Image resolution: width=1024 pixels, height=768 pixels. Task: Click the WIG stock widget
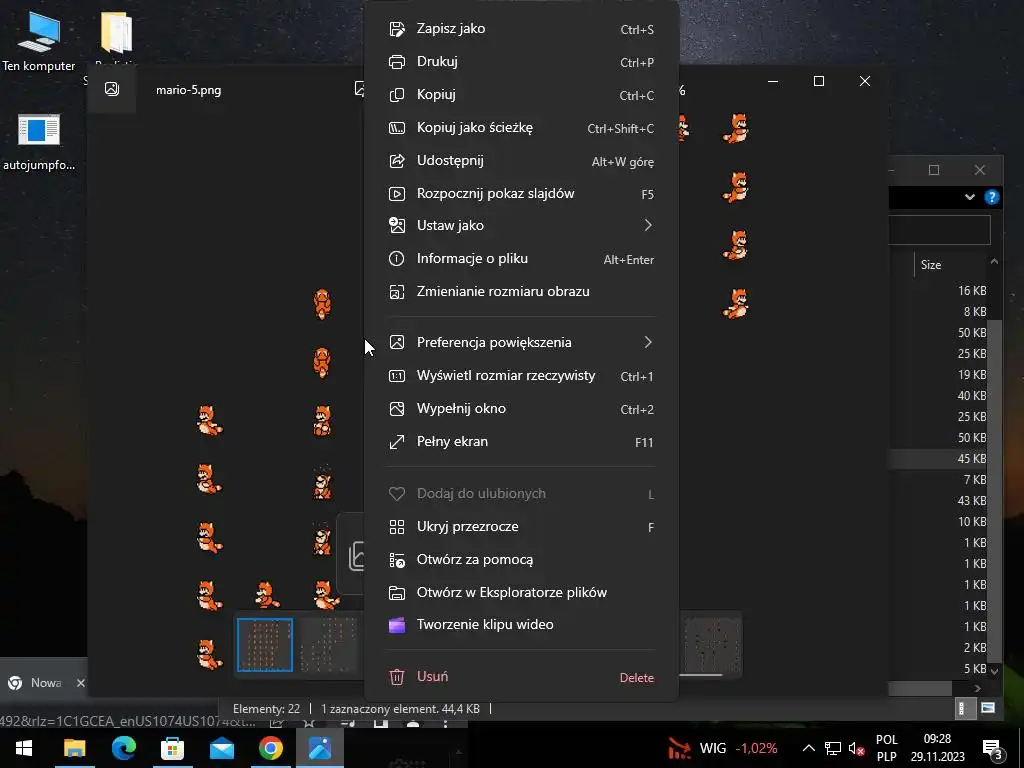(x=722, y=748)
